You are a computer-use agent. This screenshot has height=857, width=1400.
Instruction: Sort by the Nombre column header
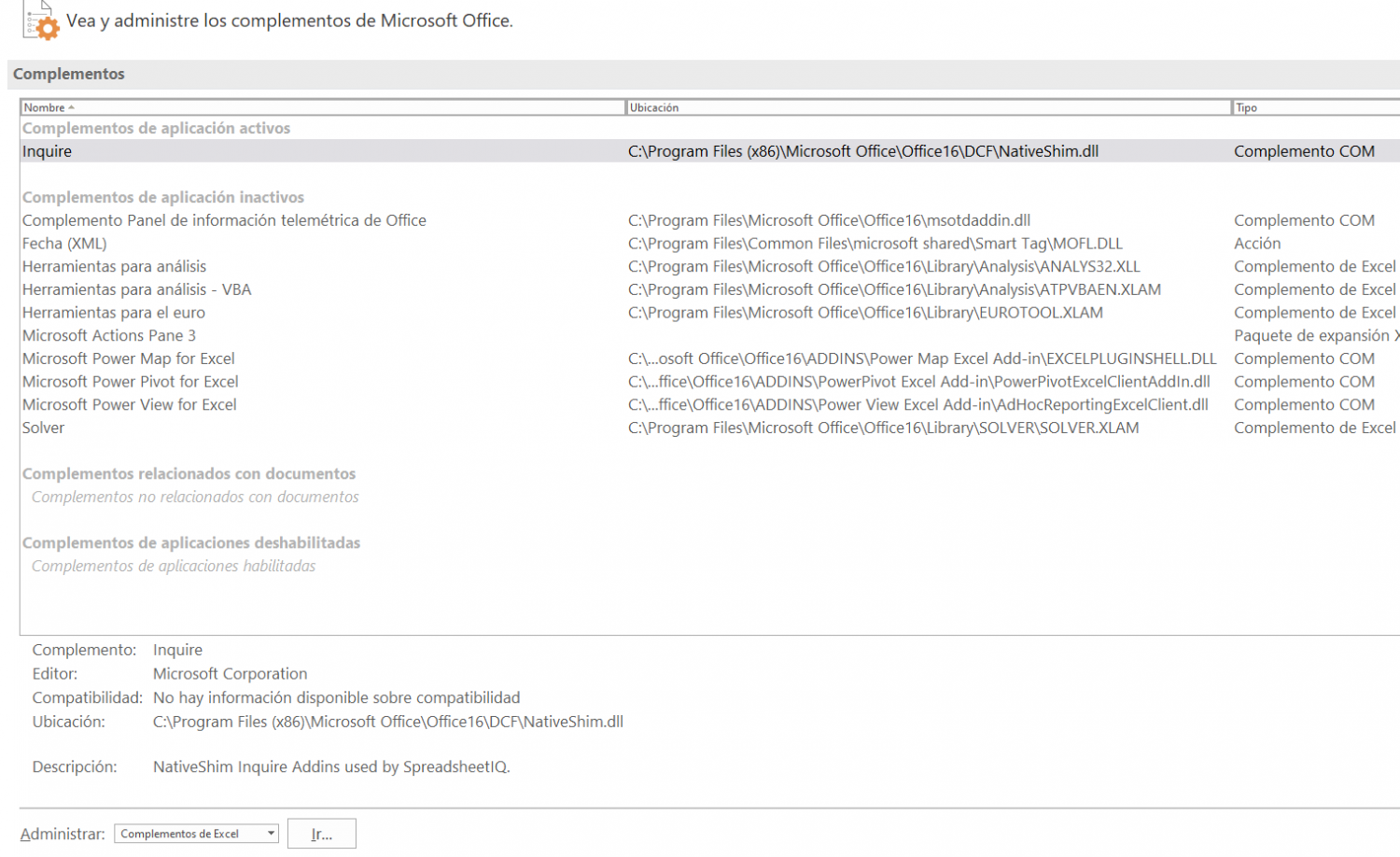(323, 107)
